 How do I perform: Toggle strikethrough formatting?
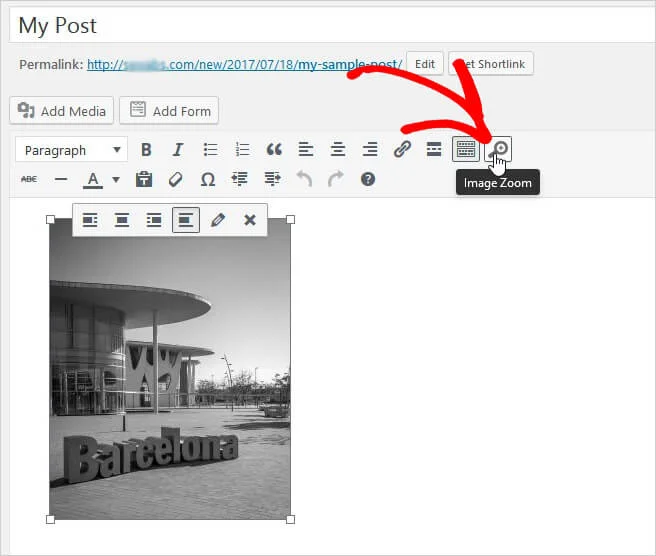[x=29, y=179]
